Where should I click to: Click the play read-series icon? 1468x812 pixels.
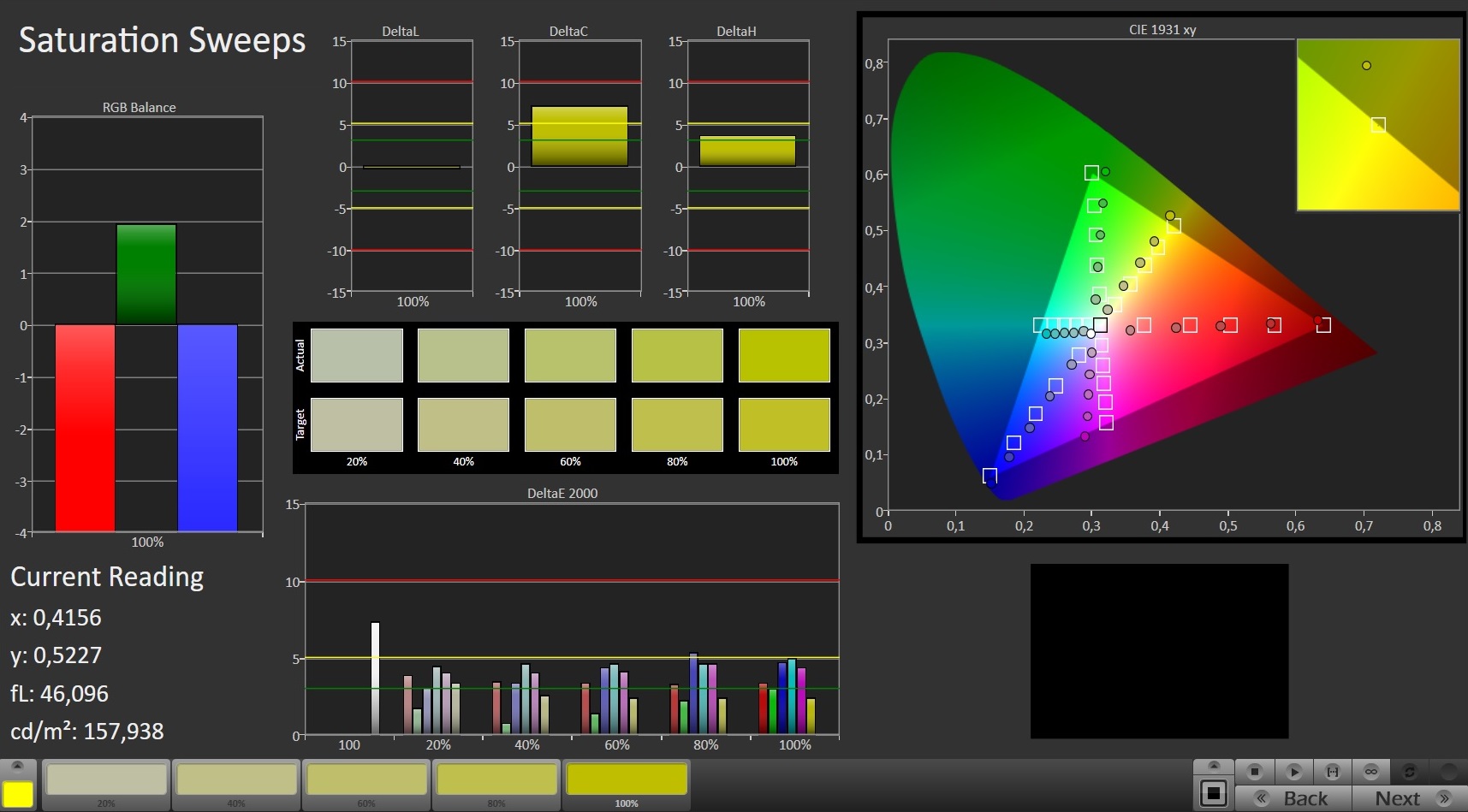[1293, 772]
